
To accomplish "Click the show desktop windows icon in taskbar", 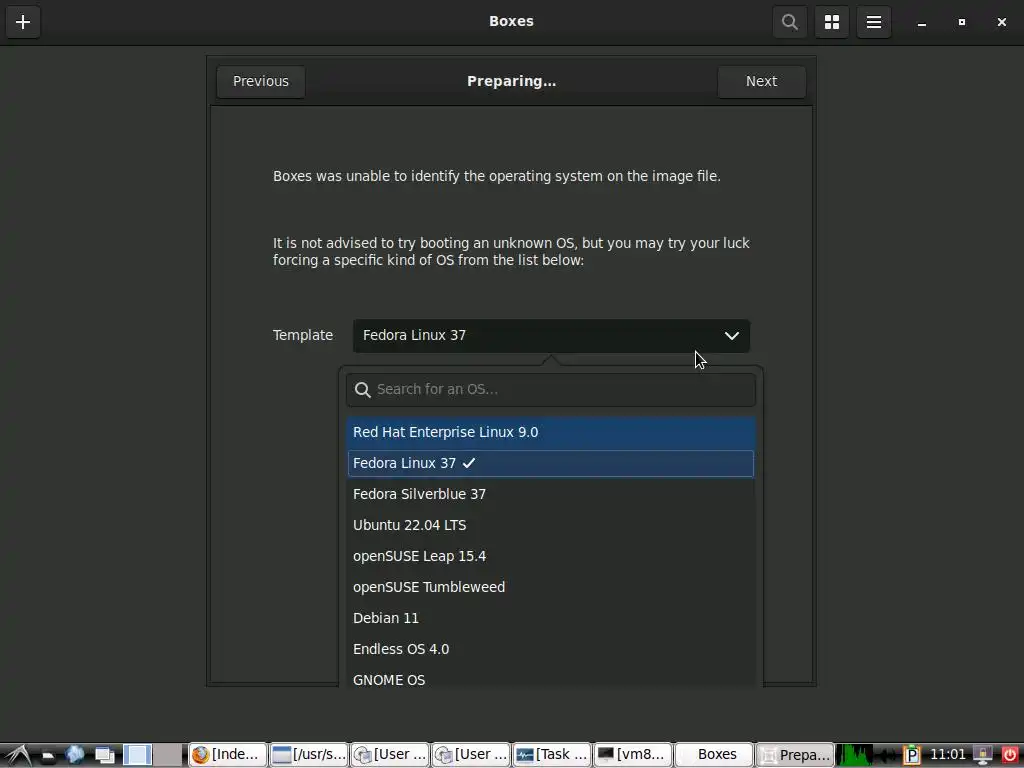I will [x=104, y=756].
